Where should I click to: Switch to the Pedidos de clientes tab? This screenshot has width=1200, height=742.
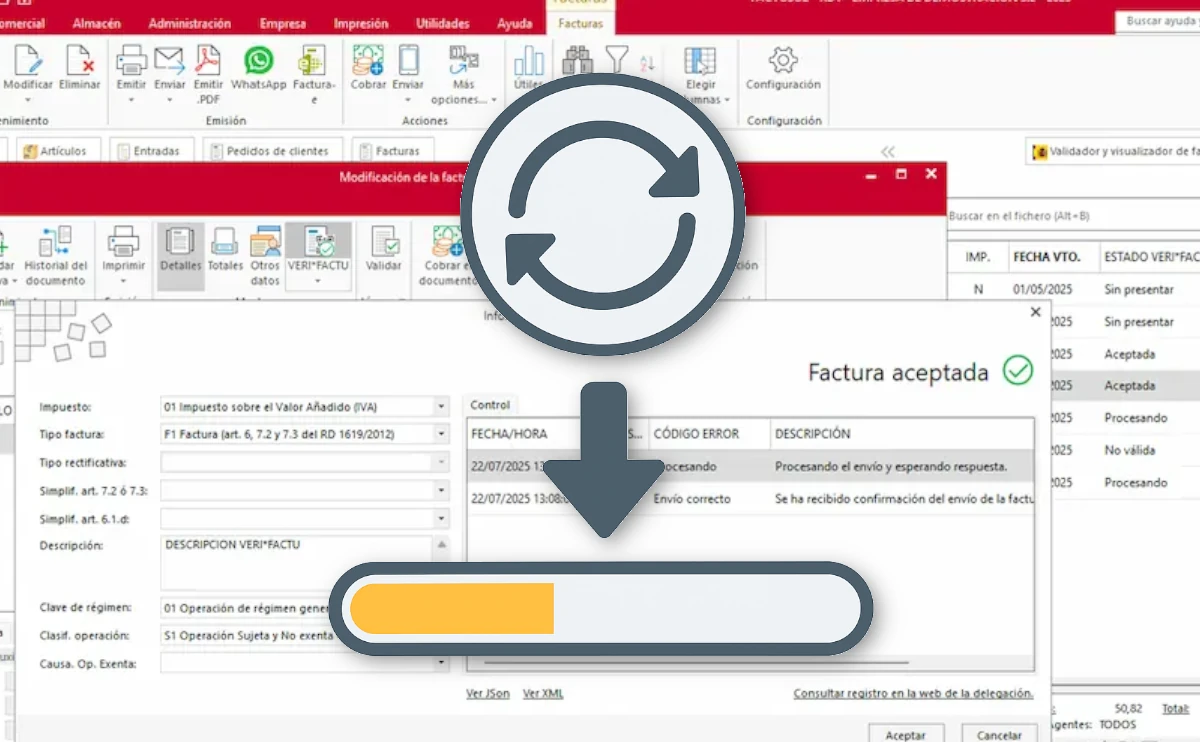(x=275, y=151)
